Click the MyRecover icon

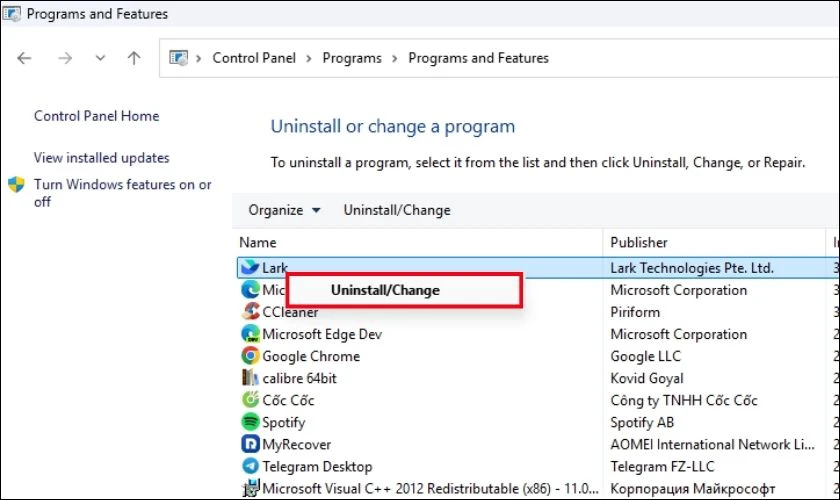click(250, 444)
